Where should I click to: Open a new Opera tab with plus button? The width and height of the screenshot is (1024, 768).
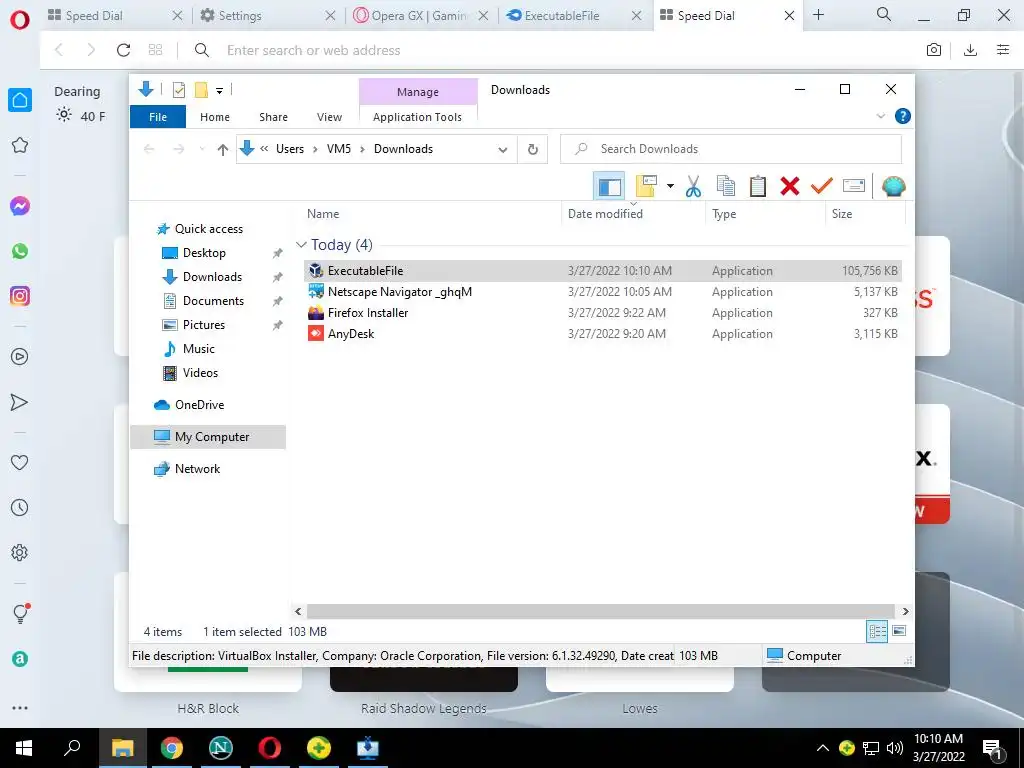(818, 15)
